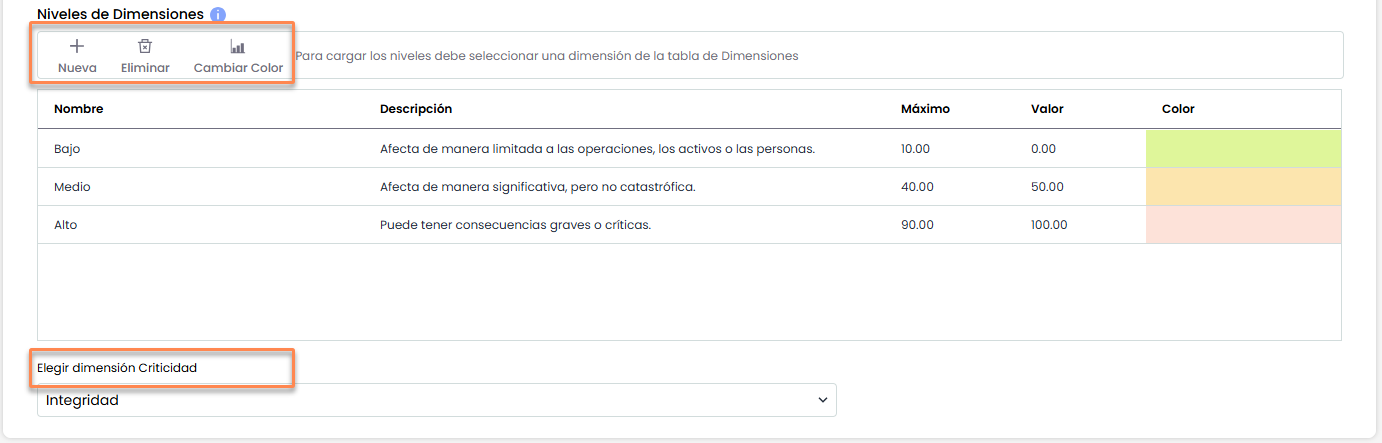Select the Alto level name cell

point(65,225)
